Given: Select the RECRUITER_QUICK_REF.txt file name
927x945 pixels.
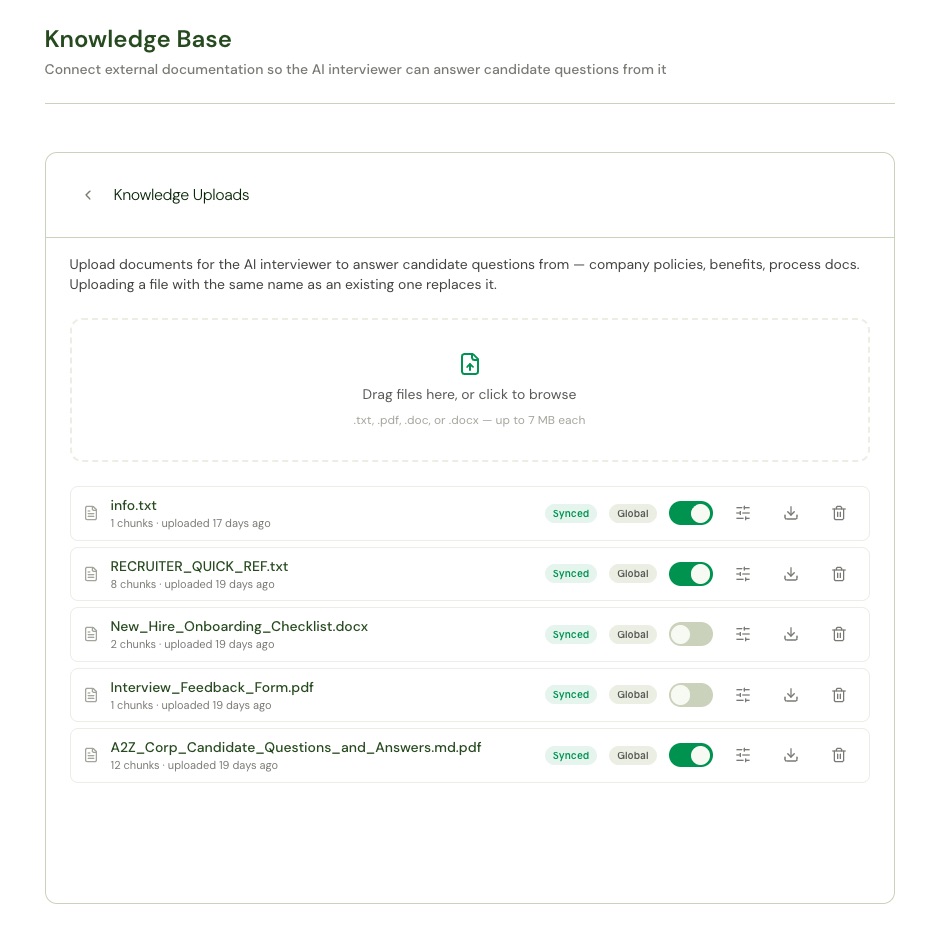Looking at the screenshot, I should 199,566.
